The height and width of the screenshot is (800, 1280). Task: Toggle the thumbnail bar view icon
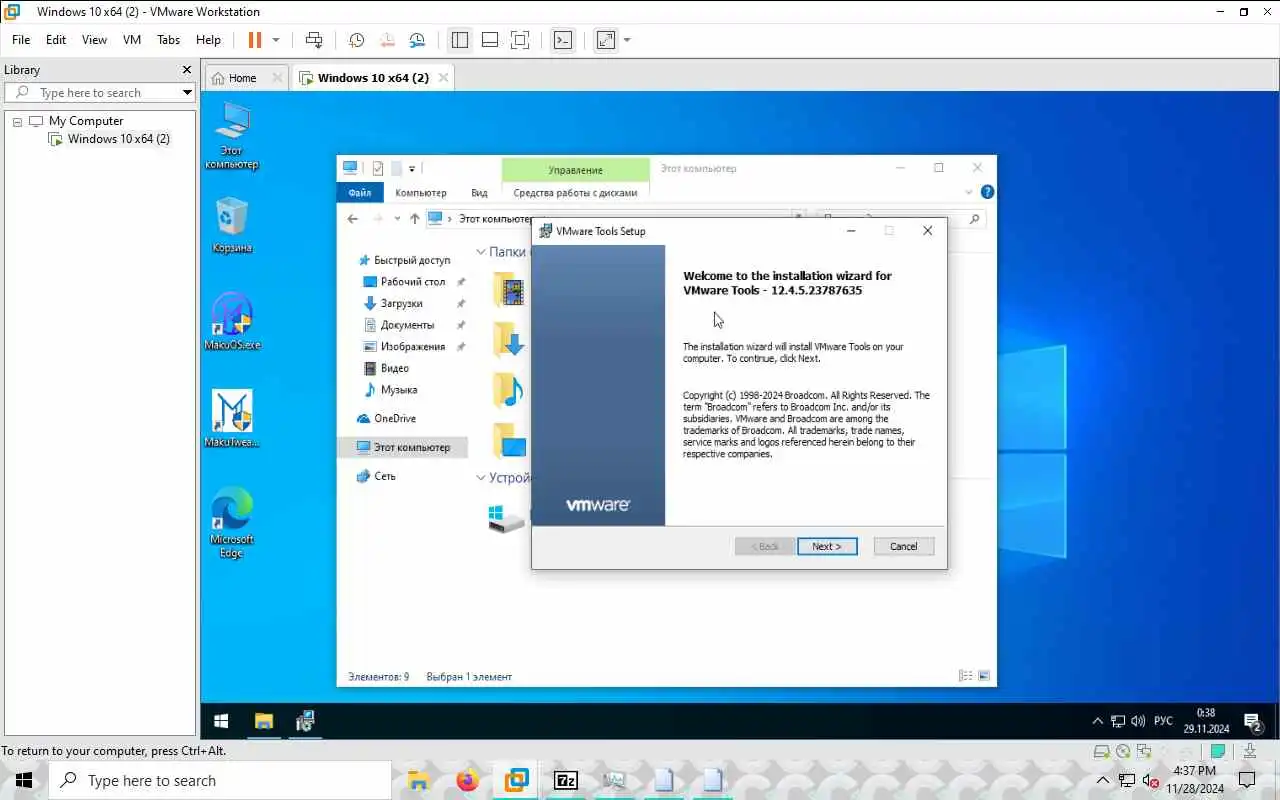[490, 40]
